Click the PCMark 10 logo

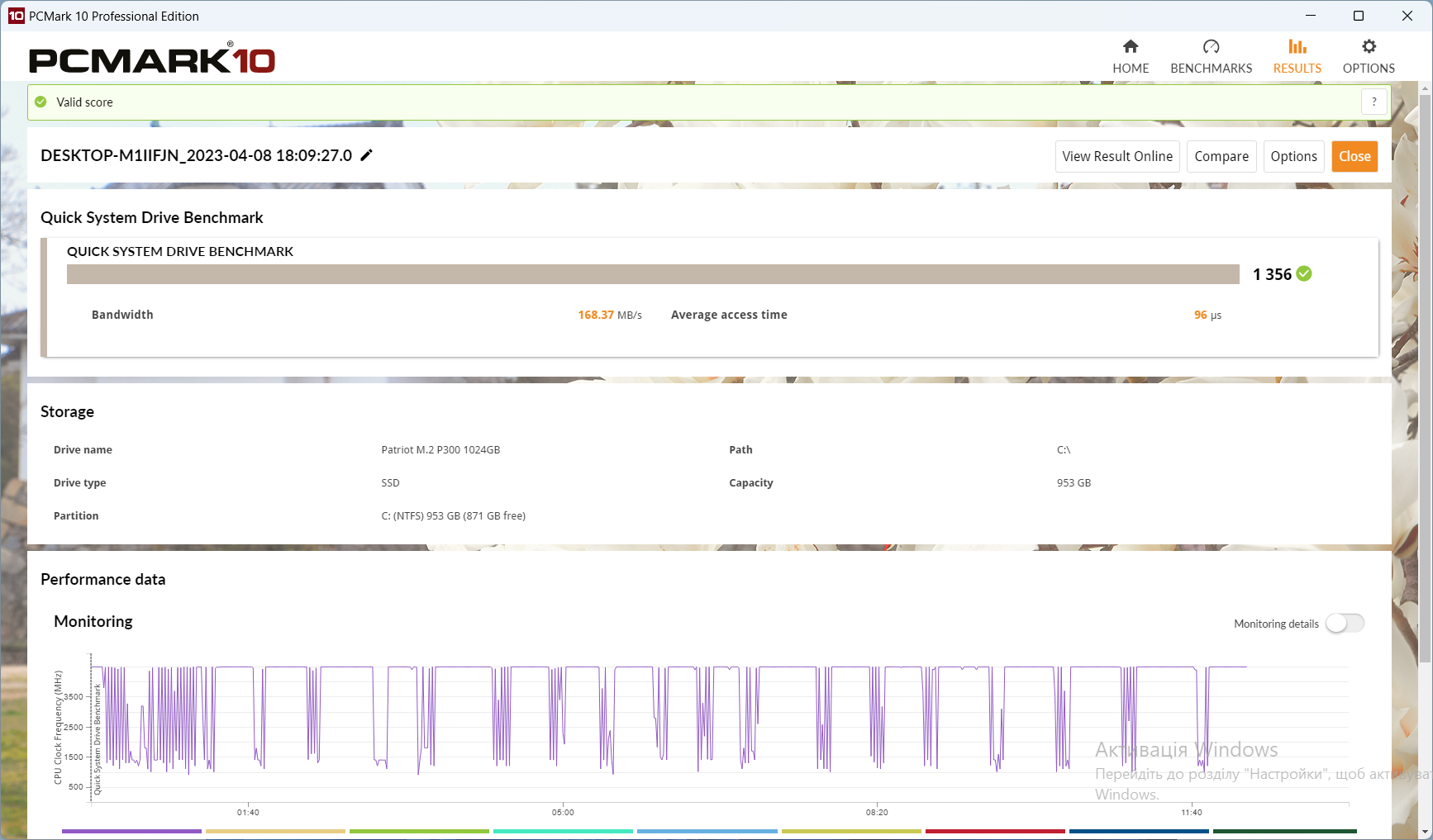pyautogui.click(x=152, y=59)
